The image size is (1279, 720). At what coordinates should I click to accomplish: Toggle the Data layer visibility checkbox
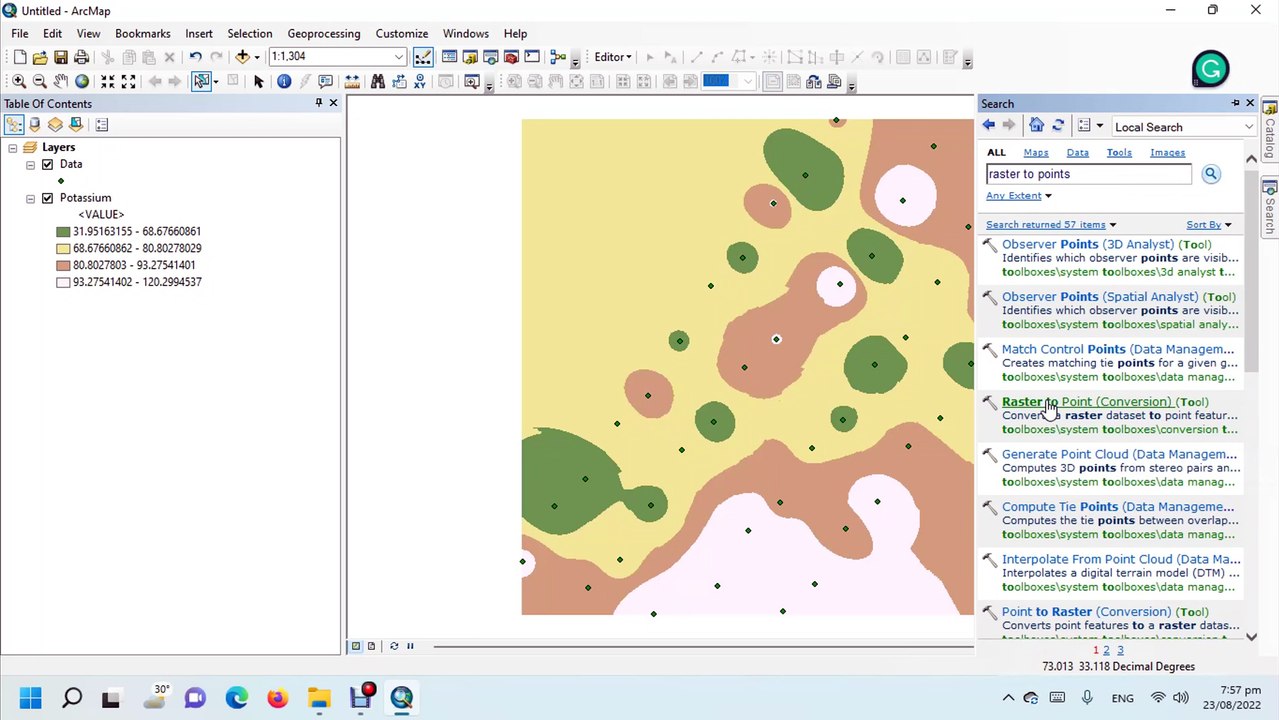(47, 164)
